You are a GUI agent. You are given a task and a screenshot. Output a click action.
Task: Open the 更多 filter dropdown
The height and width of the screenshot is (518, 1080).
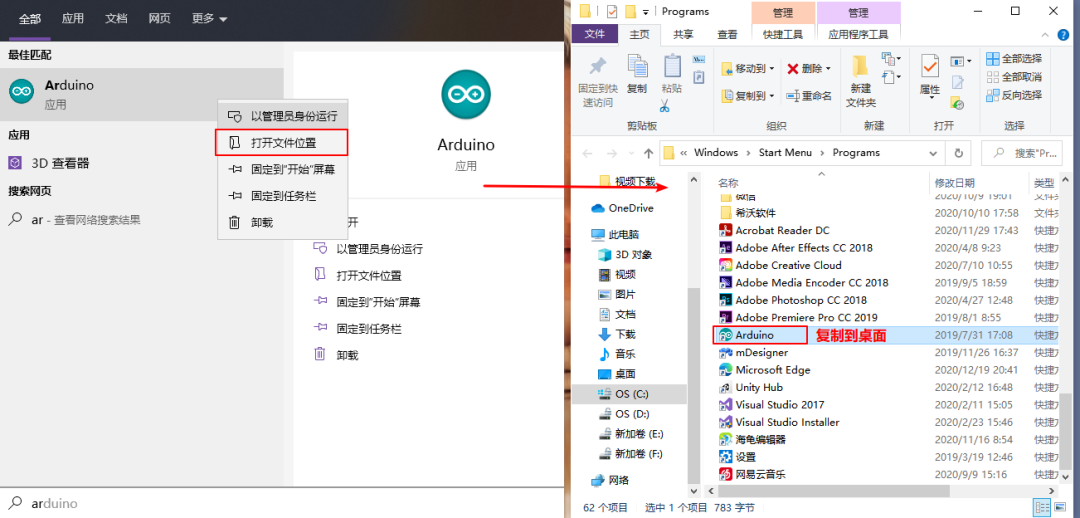click(210, 19)
